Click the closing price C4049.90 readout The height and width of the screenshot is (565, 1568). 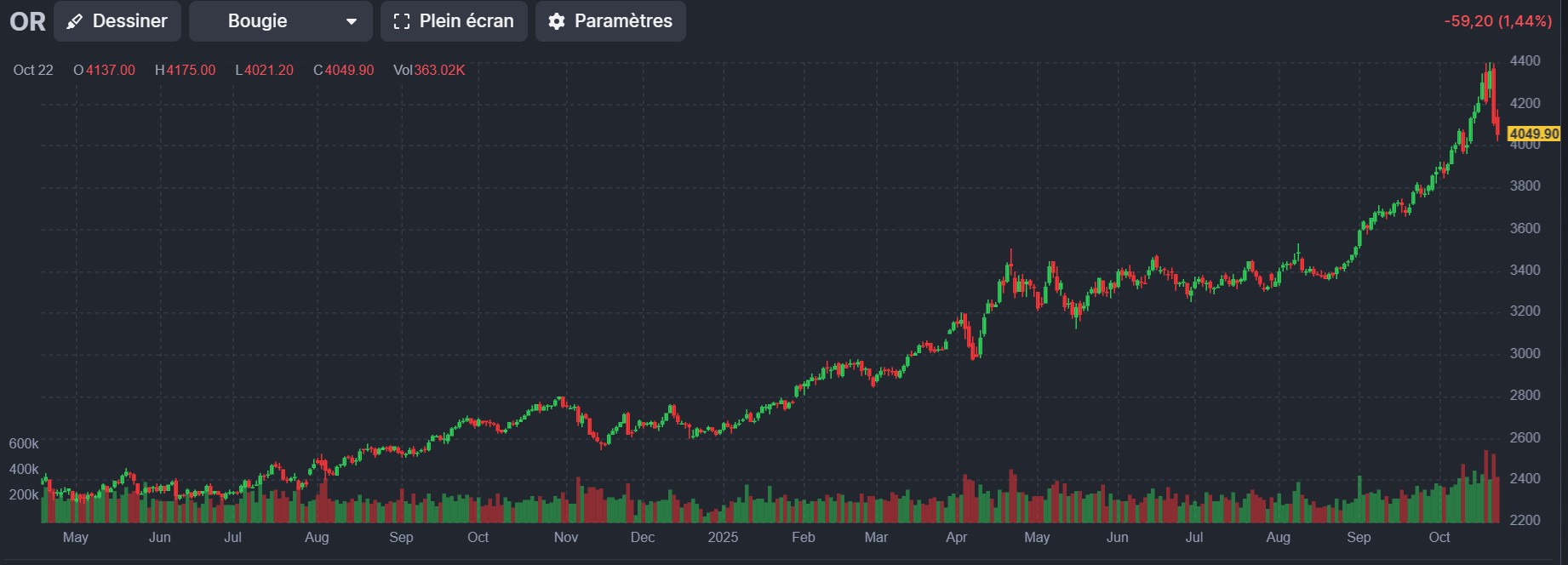click(x=344, y=70)
